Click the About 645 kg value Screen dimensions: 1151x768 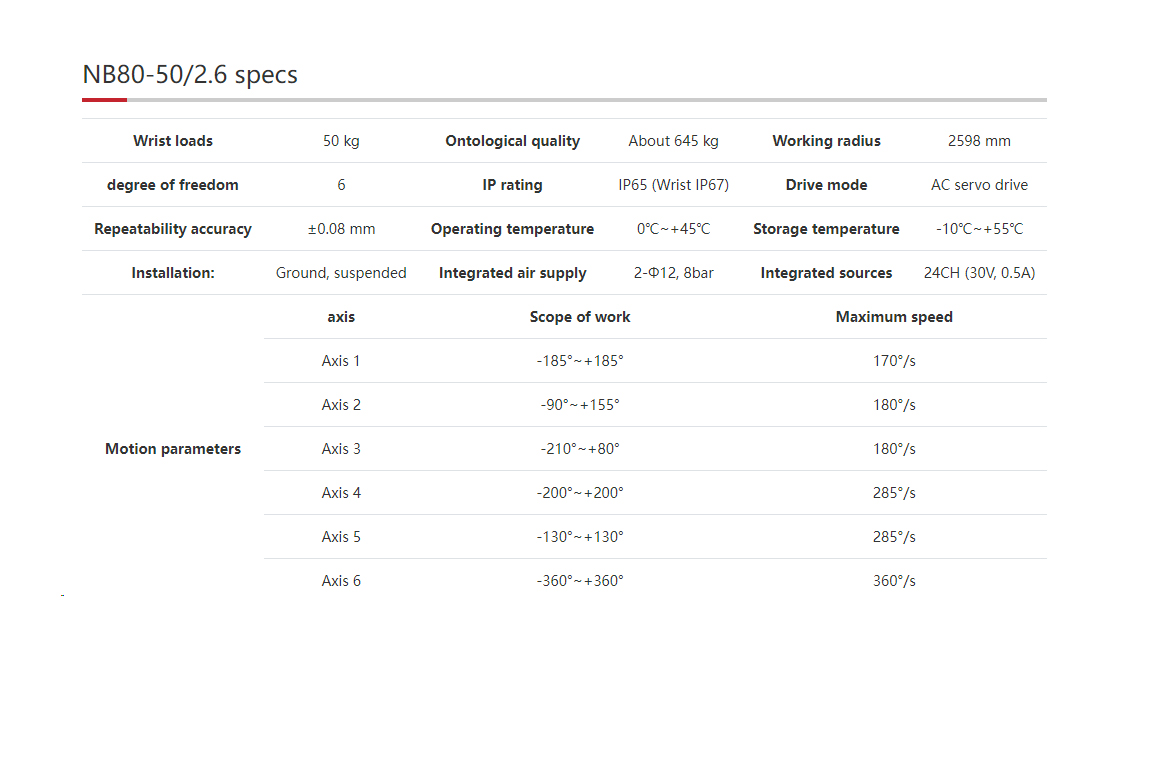point(673,141)
